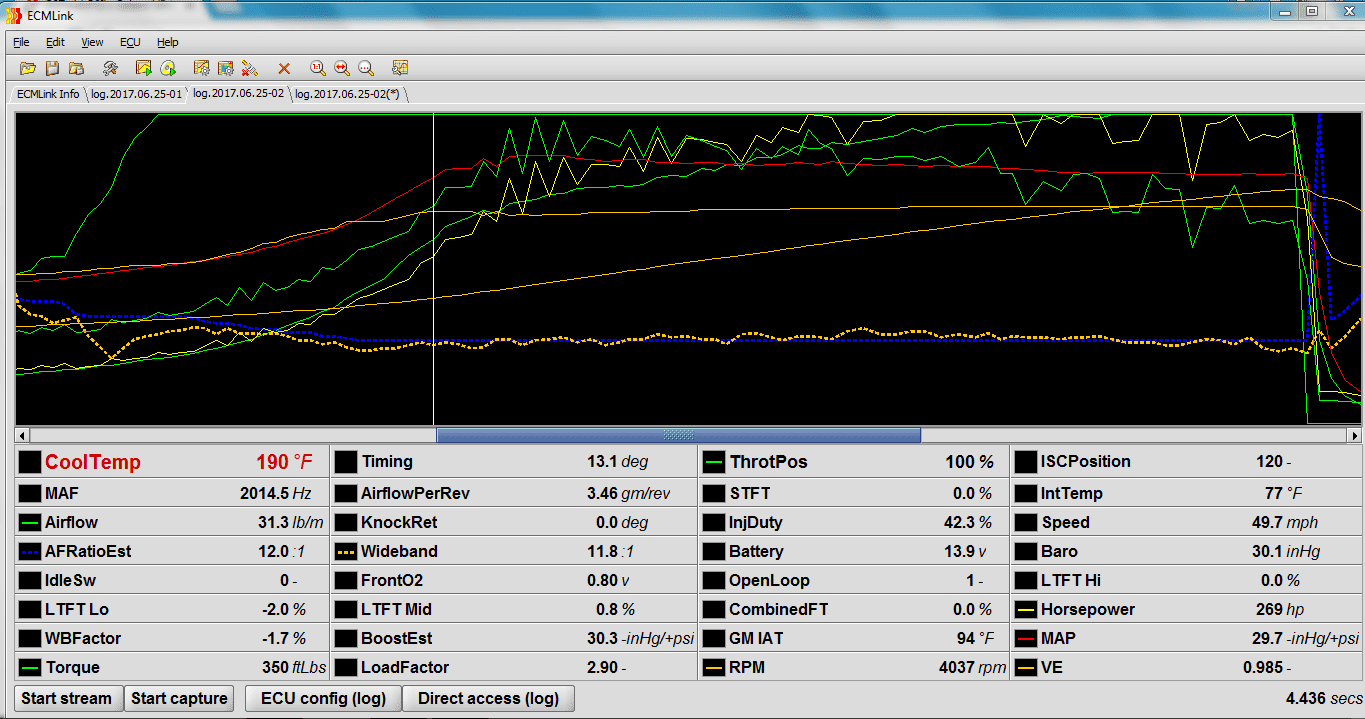Image resolution: width=1365 pixels, height=719 pixels.
Task: Click the graph horizontal scrollbar thumb
Action: point(678,435)
